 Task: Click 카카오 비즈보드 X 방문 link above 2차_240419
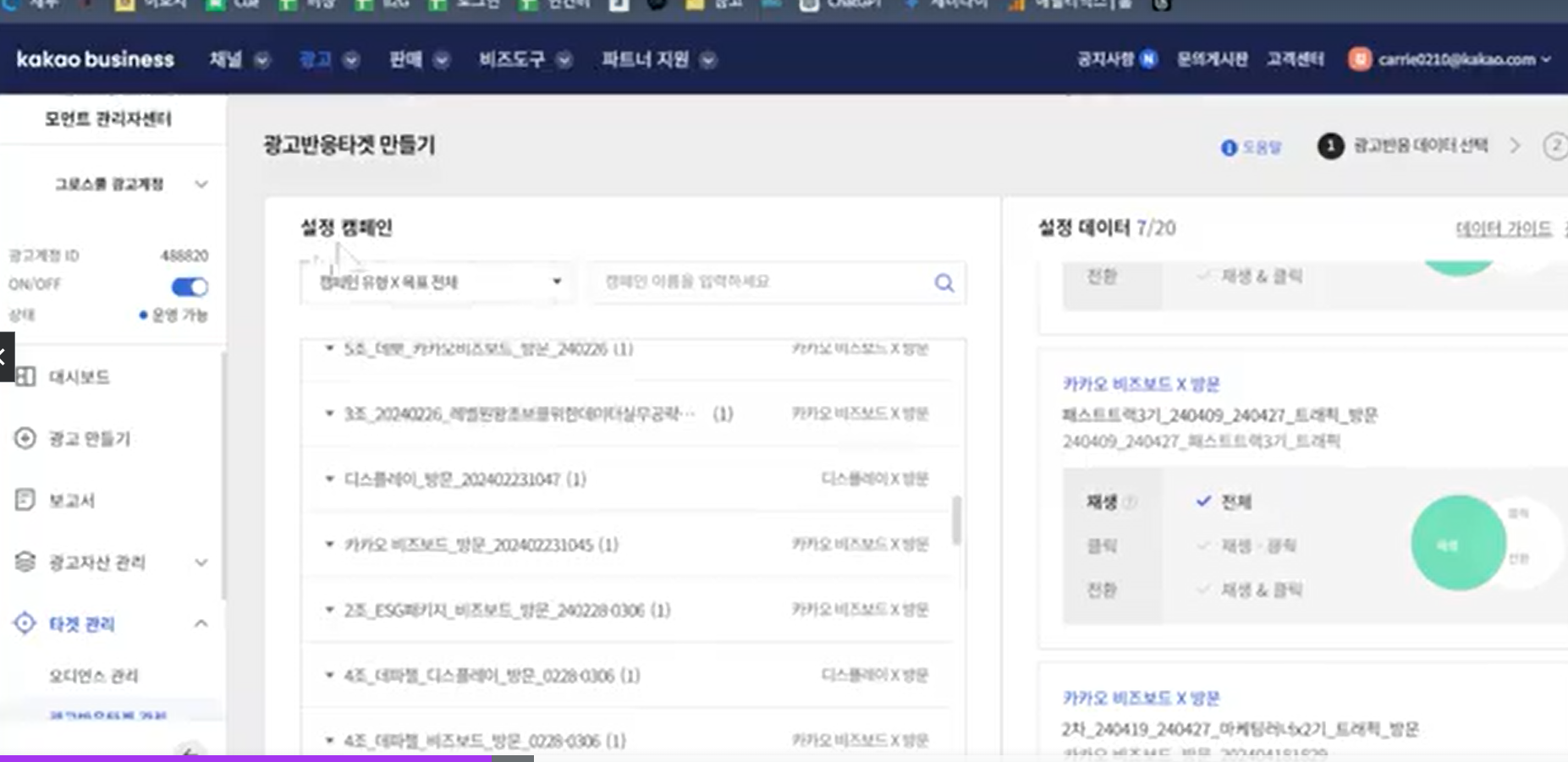1141,698
